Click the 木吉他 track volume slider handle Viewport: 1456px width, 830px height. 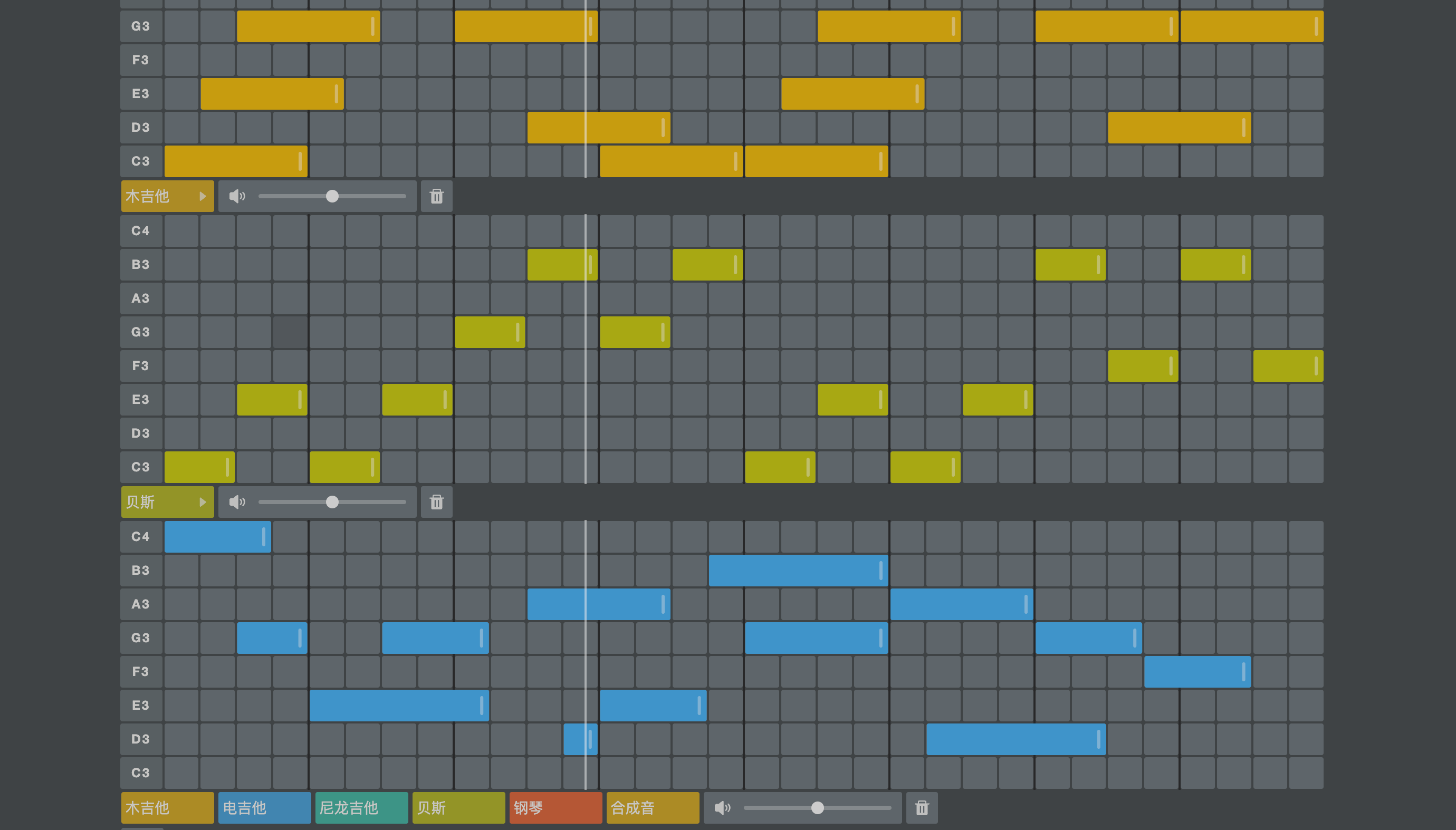pyautogui.click(x=332, y=196)
